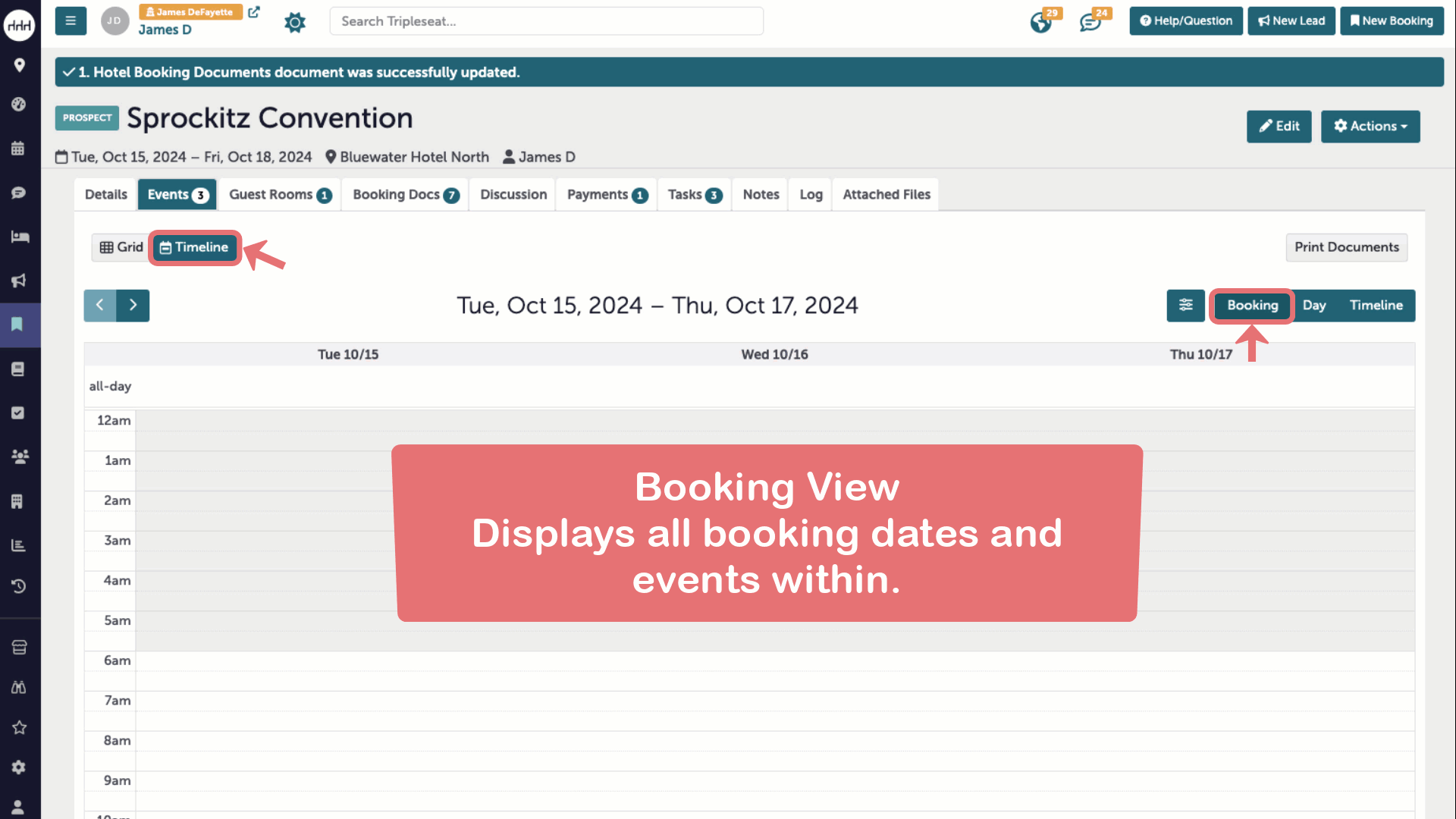Select the Day calendar view
Screen dimensions: 1456x819
(1314, 306)
